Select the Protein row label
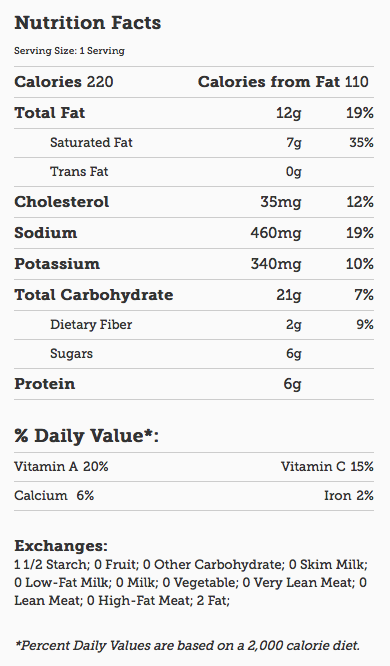This screenshot has width=390, height=666. tap(45, 384)
